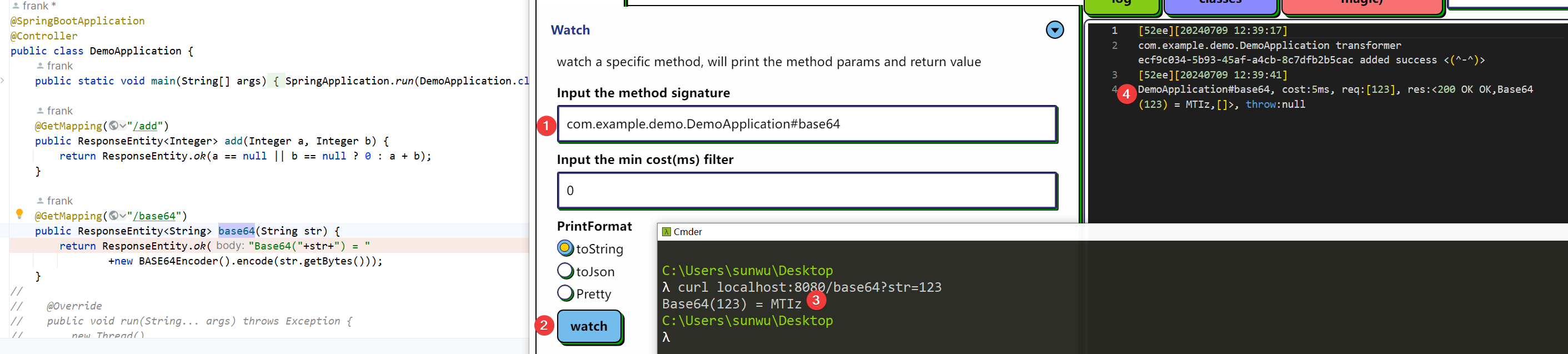
Task: Switch to the blue classes tab
Action: pos(1219,5)
